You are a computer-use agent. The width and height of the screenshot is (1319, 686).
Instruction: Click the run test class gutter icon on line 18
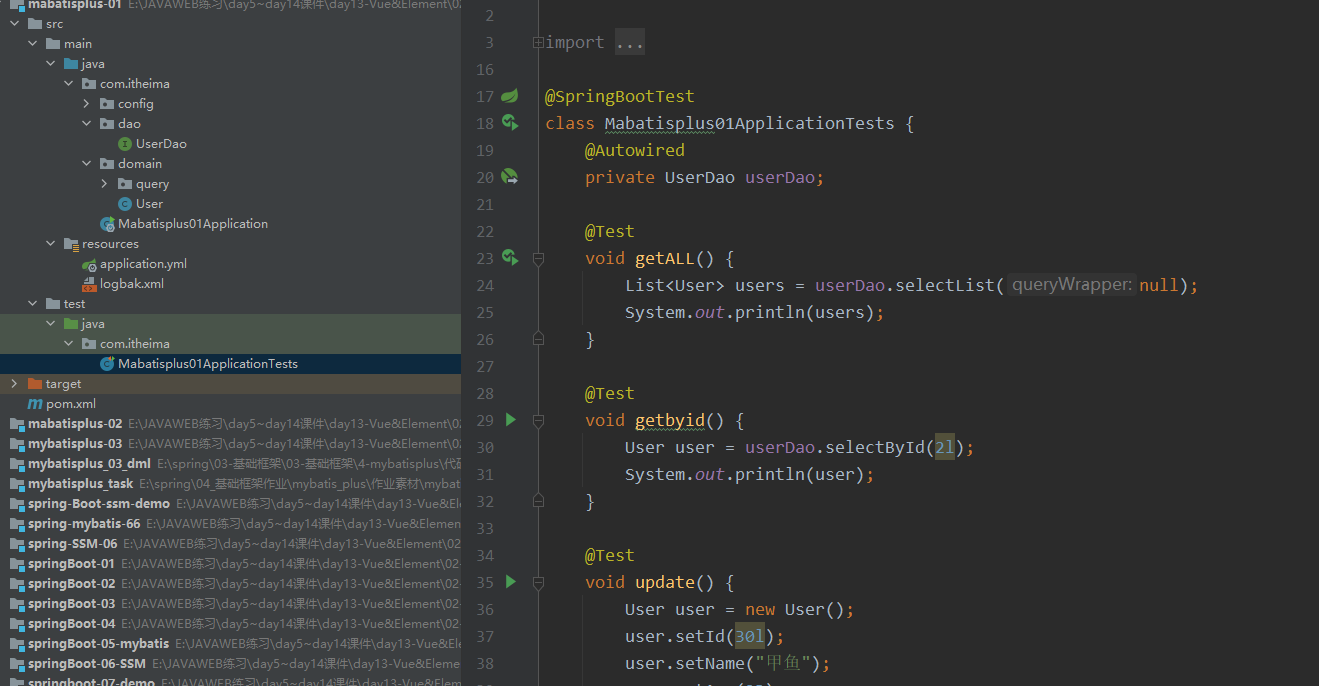coord(510,123)
